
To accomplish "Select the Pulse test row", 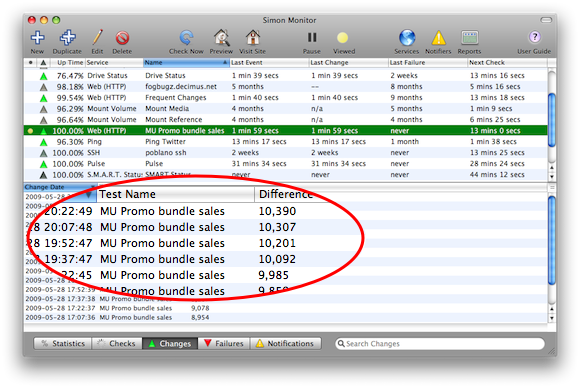I will [x=285, y=164].
